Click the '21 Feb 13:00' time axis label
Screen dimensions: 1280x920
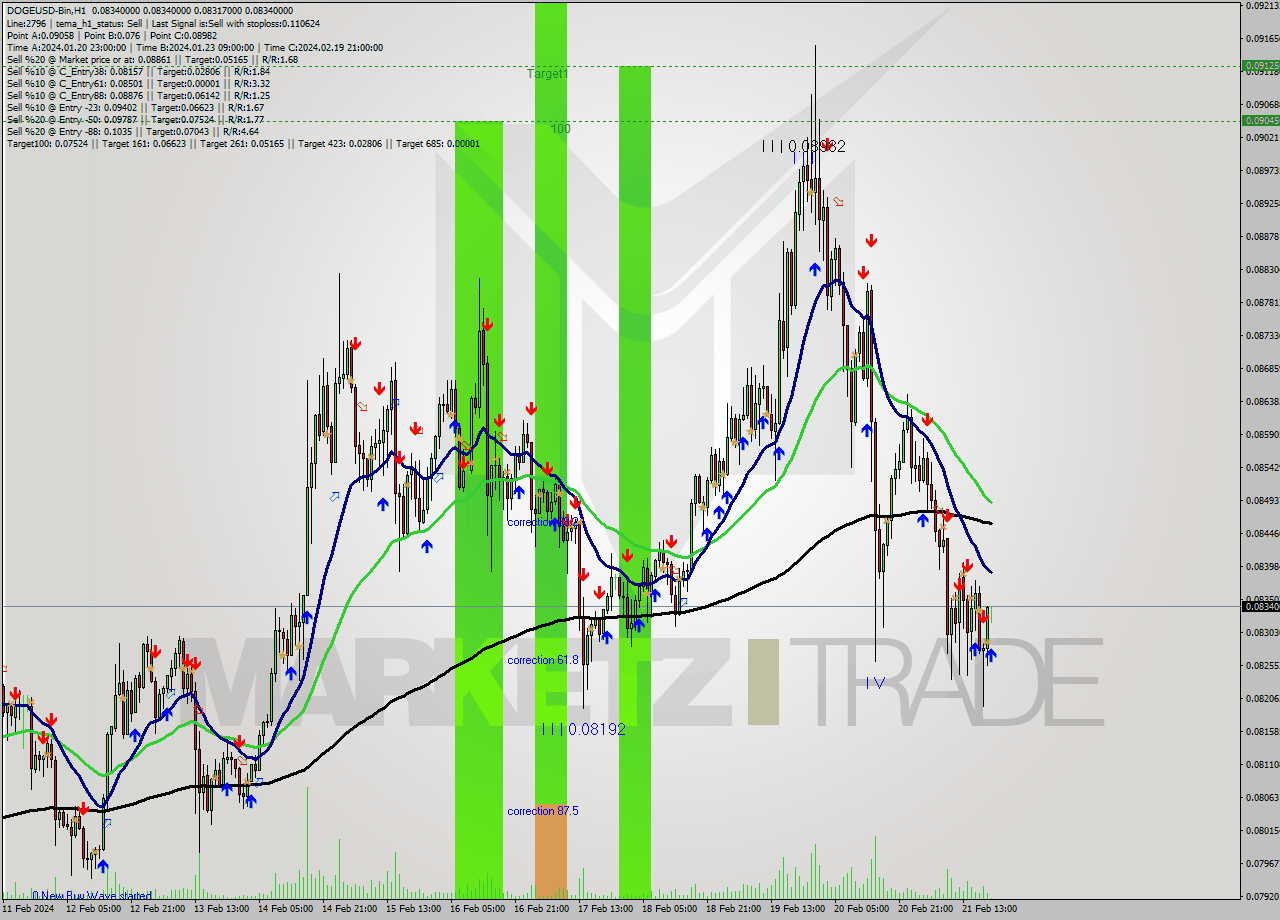click(990, 909)
